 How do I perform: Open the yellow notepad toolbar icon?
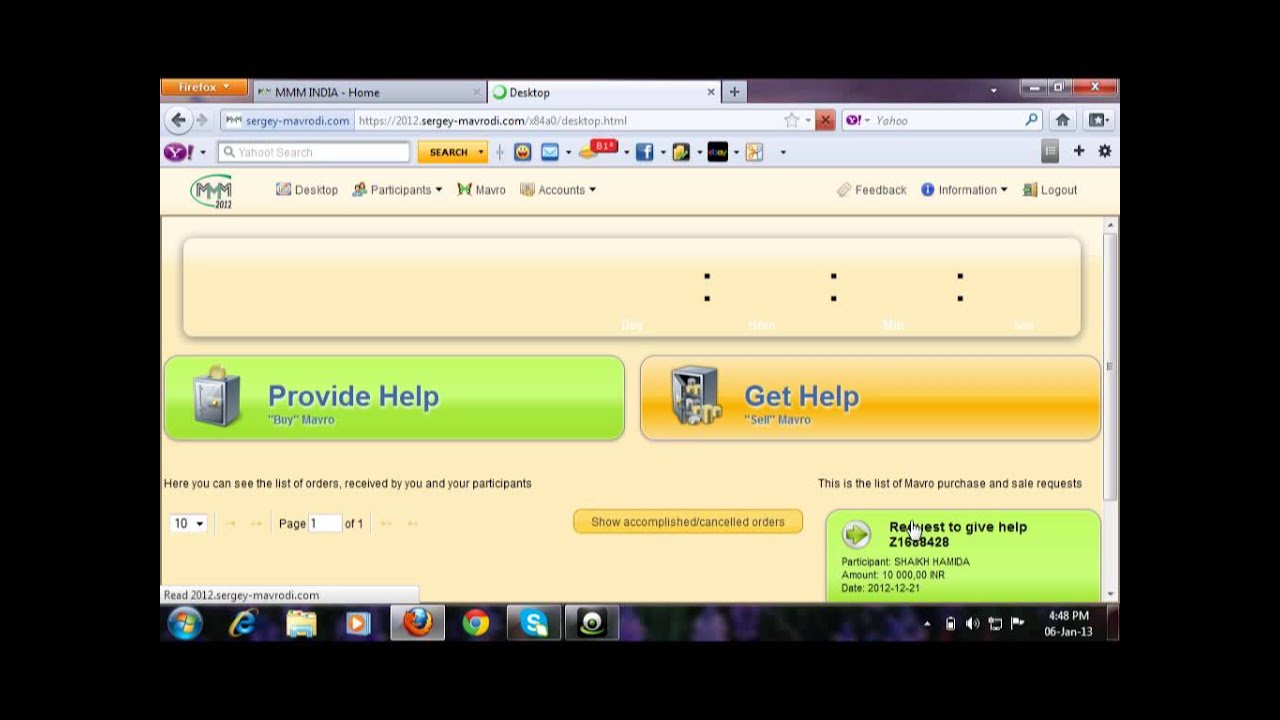681,152
